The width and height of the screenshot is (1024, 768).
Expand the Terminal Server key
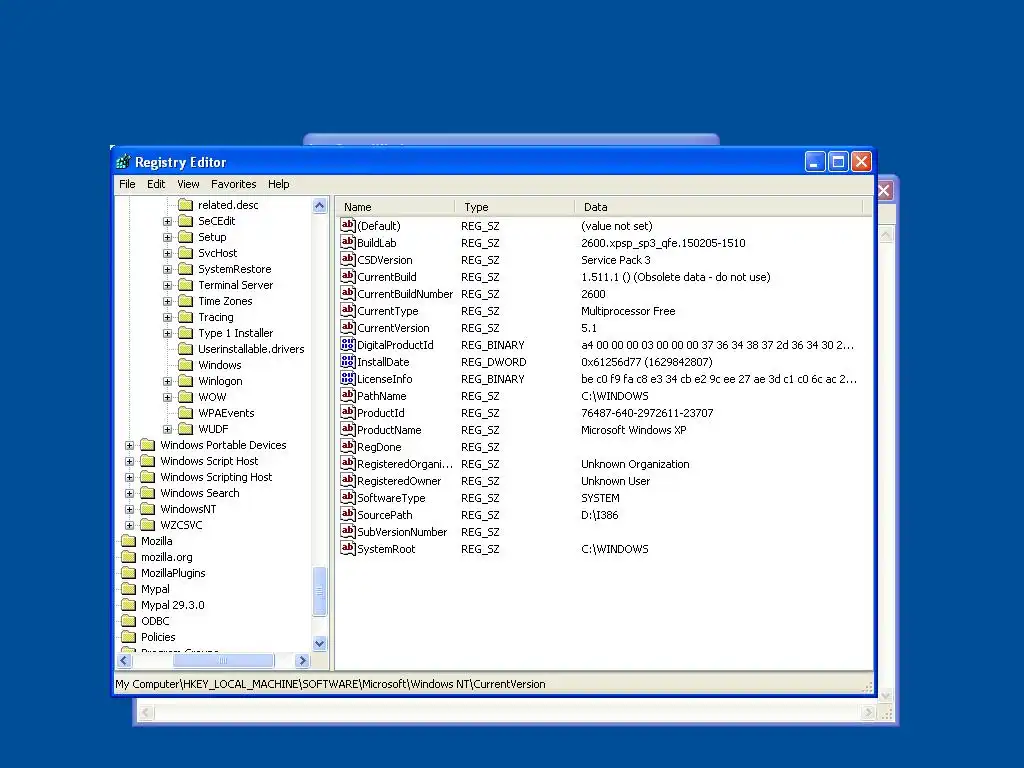[167, 285]
